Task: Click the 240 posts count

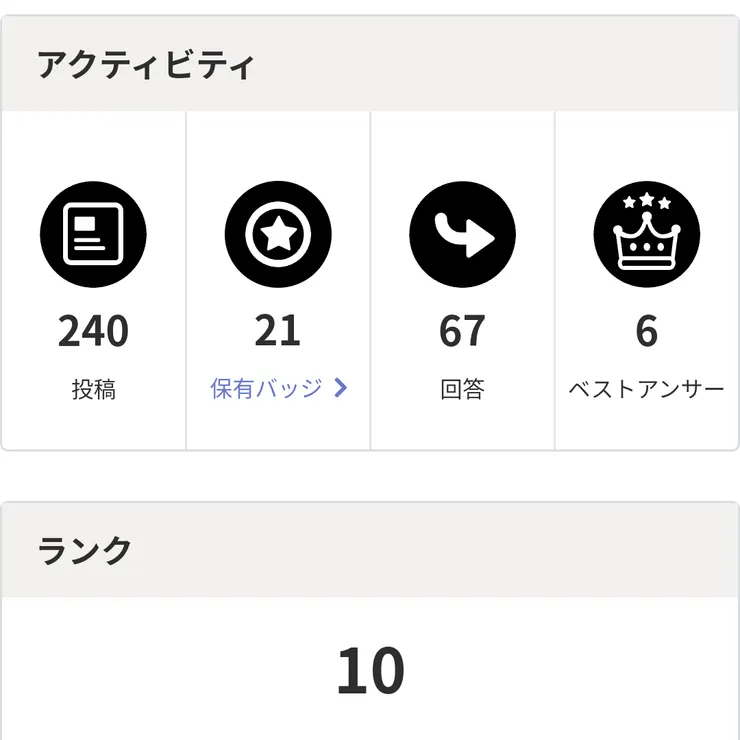Action: click(x=93, y=331)
